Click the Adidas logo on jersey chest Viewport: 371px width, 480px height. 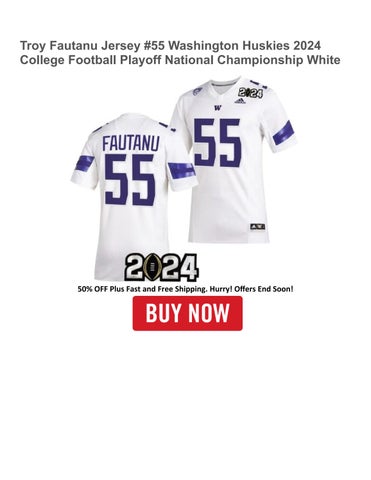tap(240, 101)
